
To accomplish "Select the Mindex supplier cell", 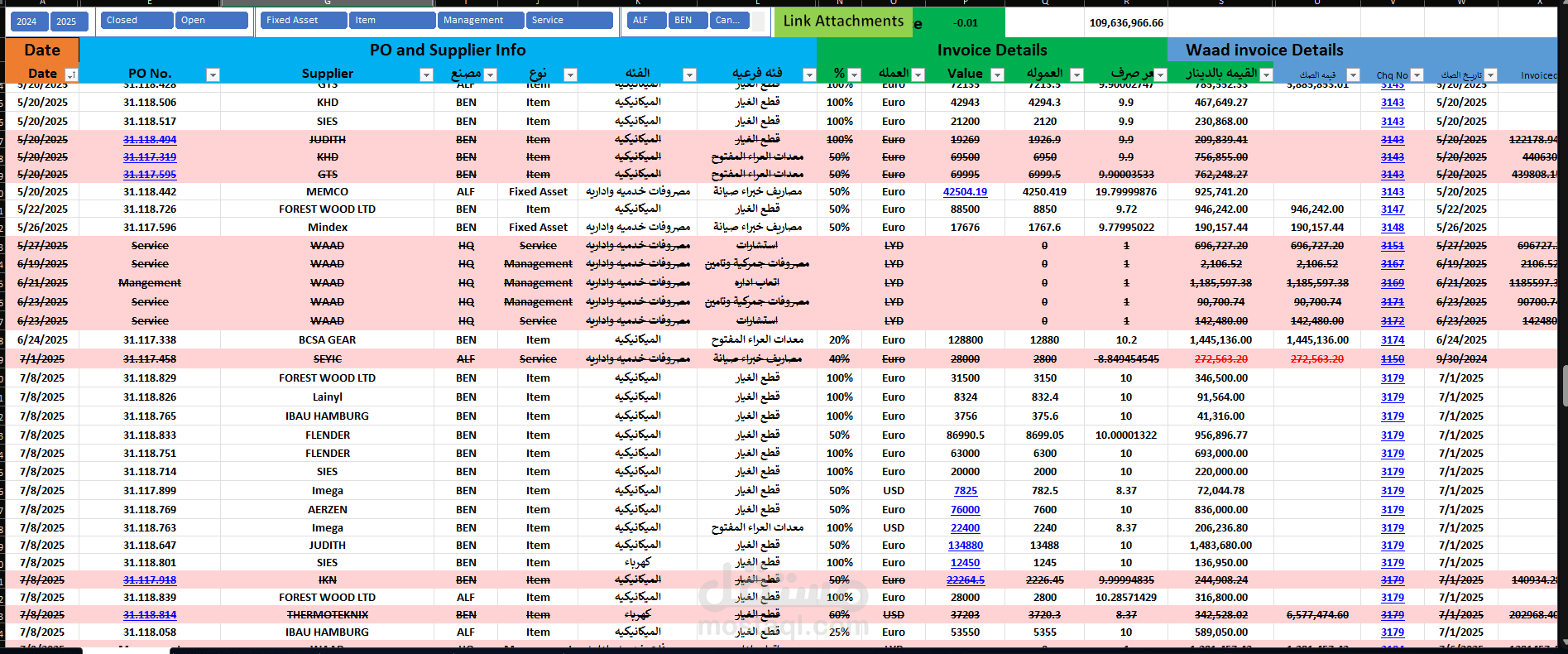I will click(x=328, y=227).
